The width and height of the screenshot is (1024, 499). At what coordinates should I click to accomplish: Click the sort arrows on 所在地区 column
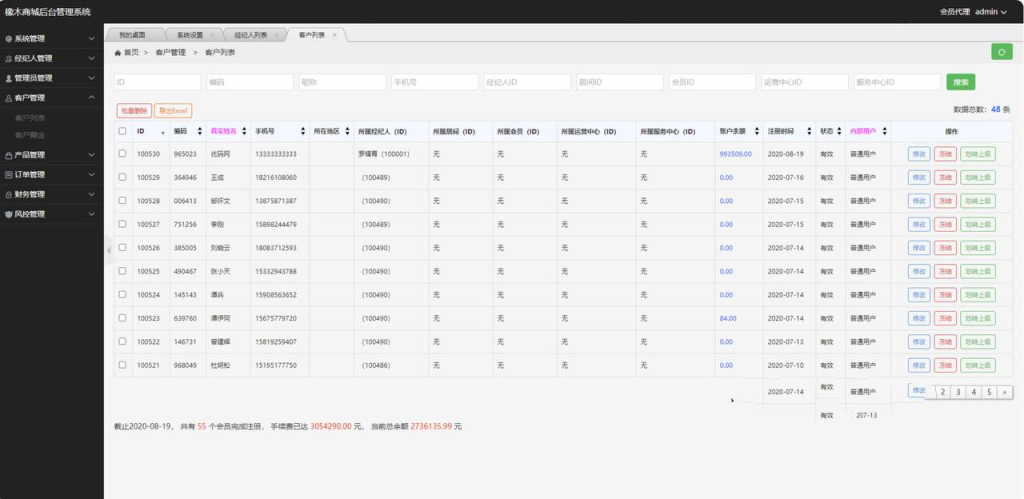[347, 131]
